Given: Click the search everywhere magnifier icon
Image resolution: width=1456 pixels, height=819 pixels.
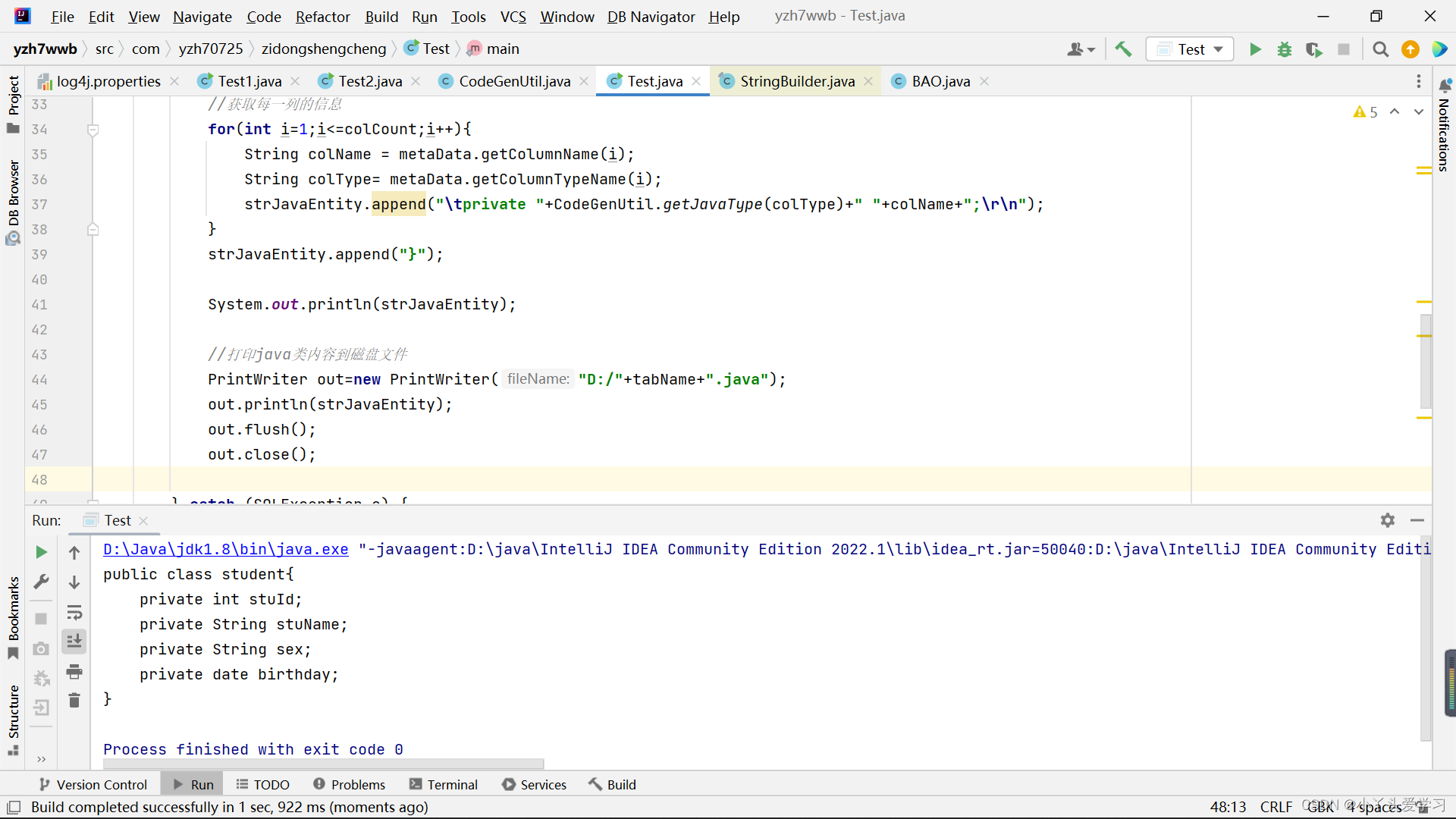Looking at the screenshot, I should tap(1380, 48).
